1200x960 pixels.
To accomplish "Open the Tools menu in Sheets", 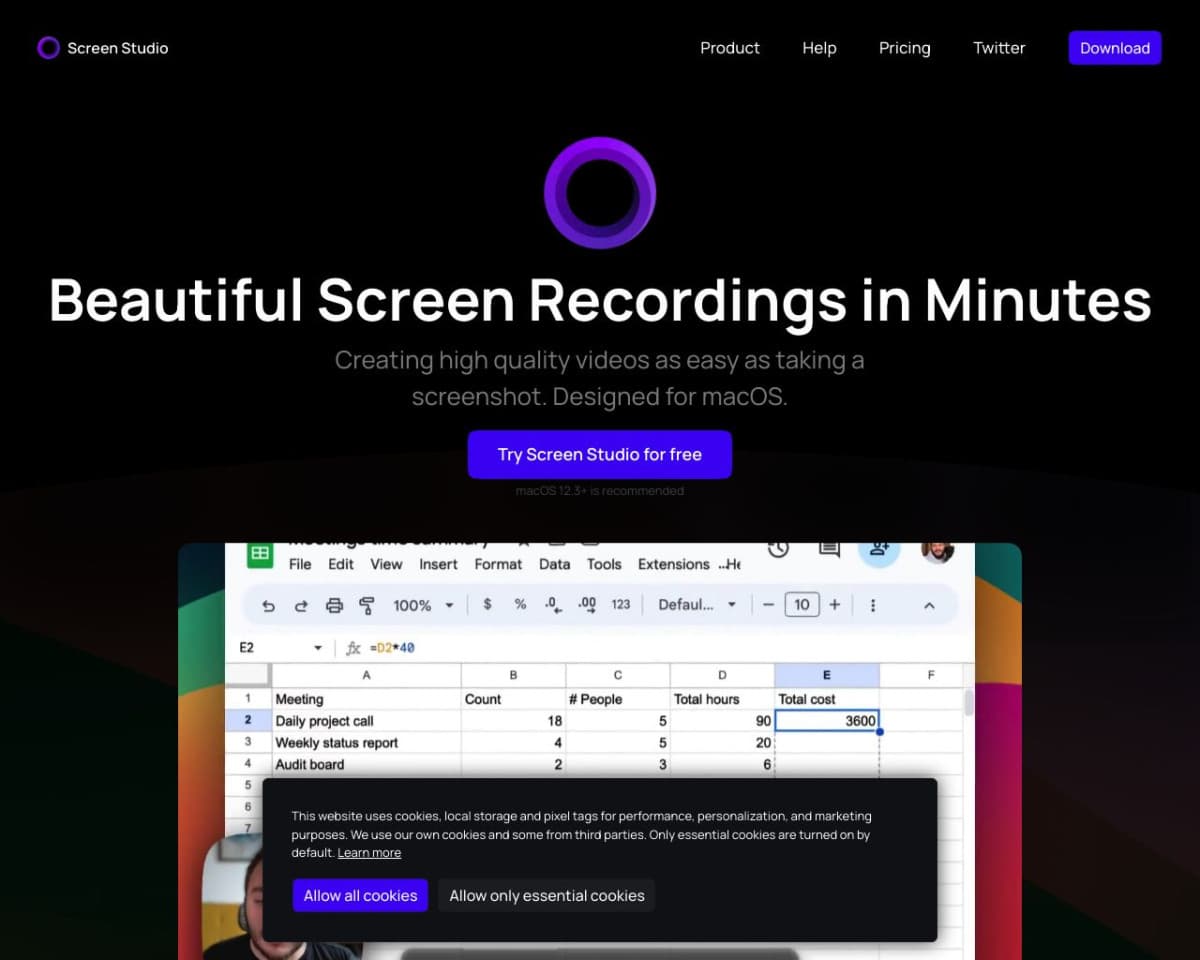I will pos(604,564).
